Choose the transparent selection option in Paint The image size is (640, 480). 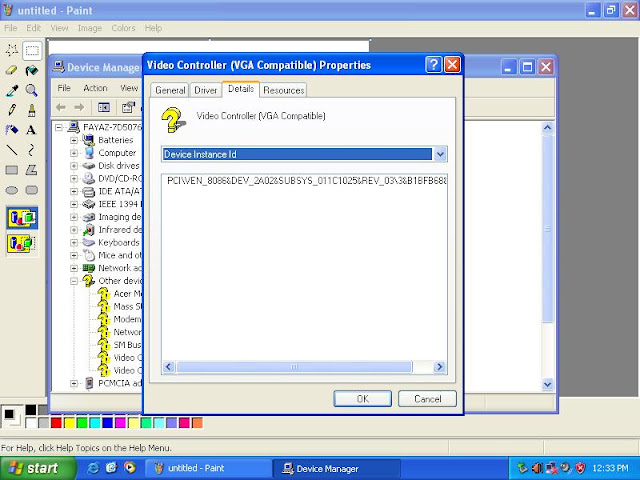22,243
